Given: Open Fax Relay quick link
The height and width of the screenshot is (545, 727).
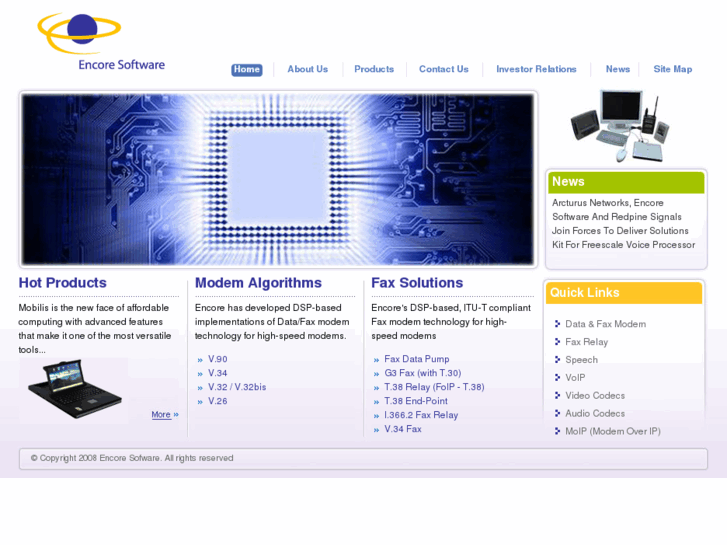Looking at the screenshot, I should (587, 342).
